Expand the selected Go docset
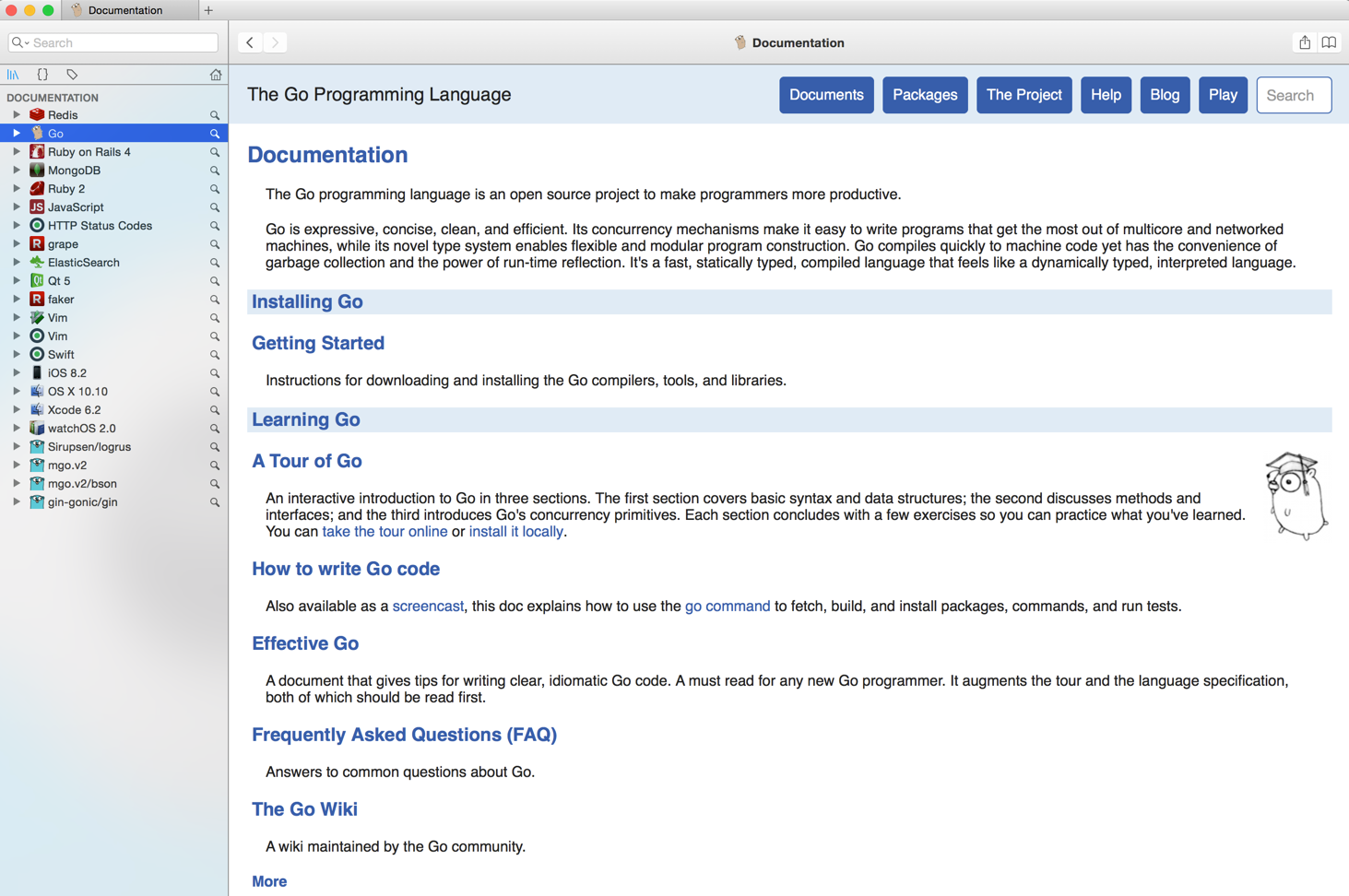This screenshot has width=1349, height=896. pos(17,134)
